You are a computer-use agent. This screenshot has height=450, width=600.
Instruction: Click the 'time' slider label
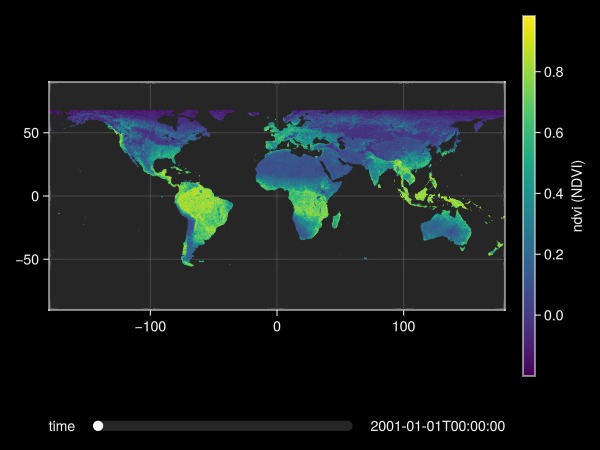point(62,426)
